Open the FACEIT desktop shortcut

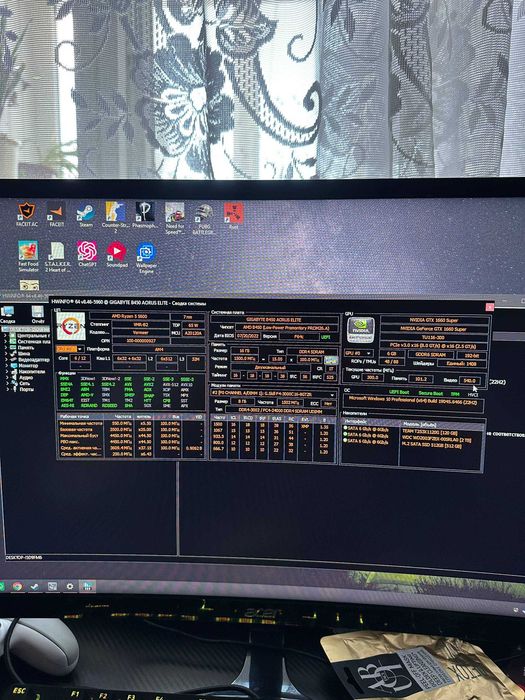[x=56, y=214]
